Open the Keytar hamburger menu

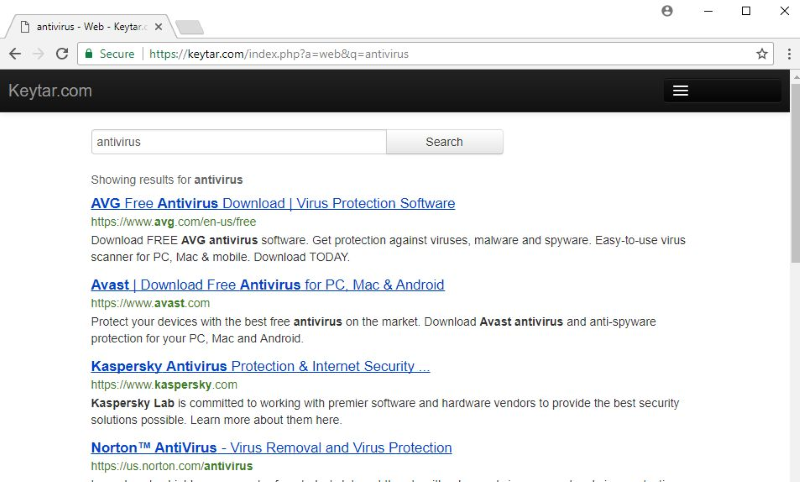(x=681, y=91)
